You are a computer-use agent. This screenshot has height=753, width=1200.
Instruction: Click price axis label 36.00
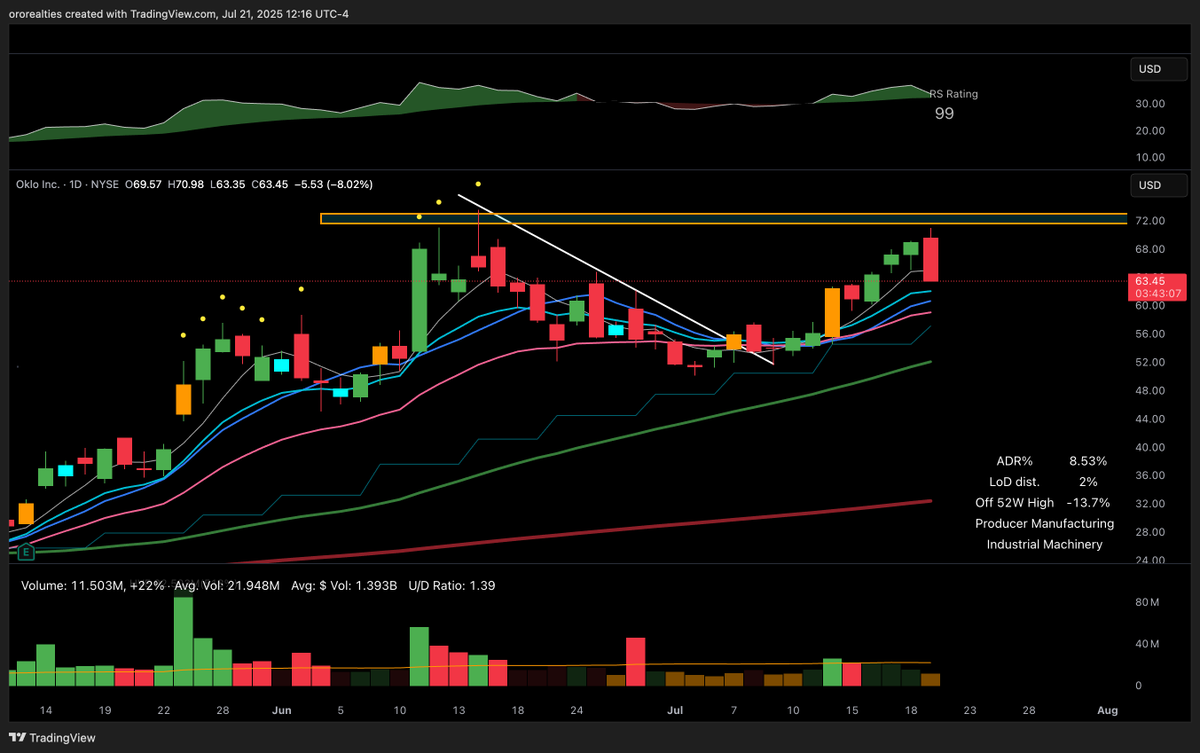pos(1150,475)
